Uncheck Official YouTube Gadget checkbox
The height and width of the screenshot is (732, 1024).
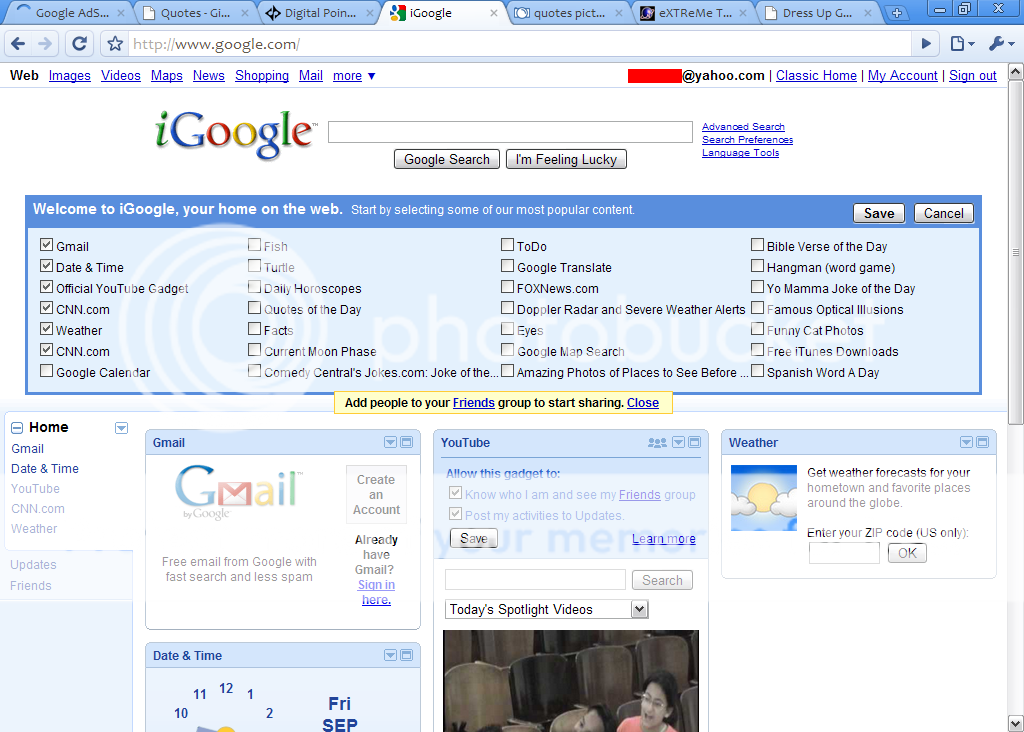(x=46, y=287)
